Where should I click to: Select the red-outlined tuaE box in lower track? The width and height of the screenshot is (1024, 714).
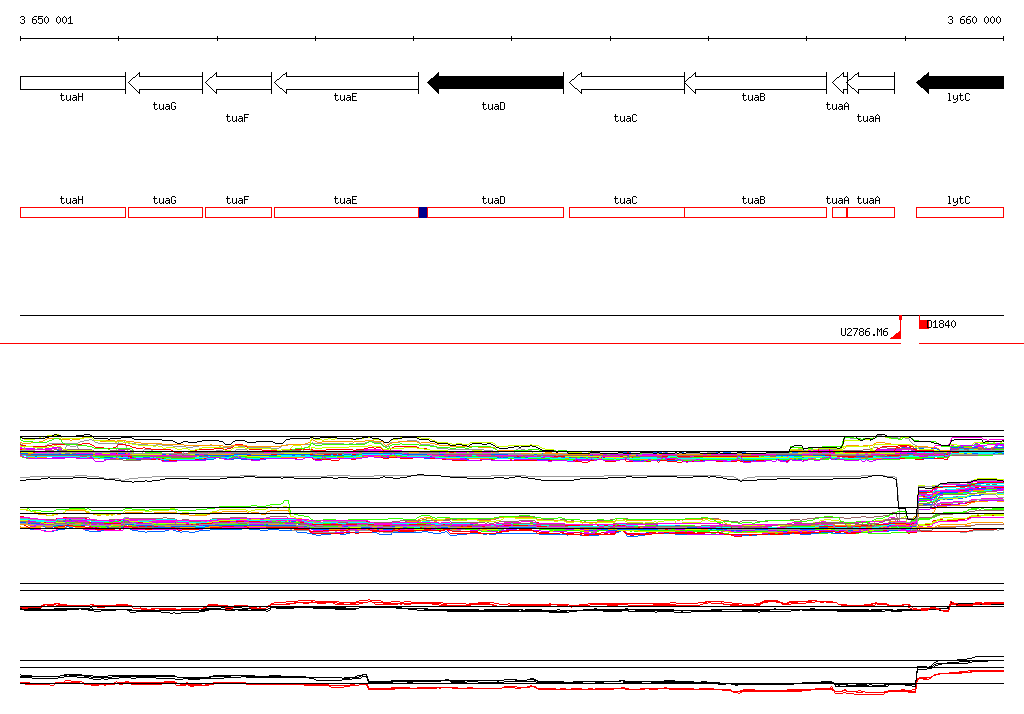[345, 212]
